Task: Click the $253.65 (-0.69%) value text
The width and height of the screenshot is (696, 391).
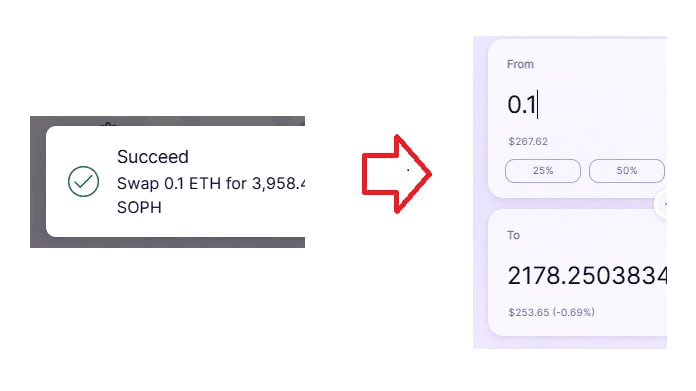Action: pos(552,312)
